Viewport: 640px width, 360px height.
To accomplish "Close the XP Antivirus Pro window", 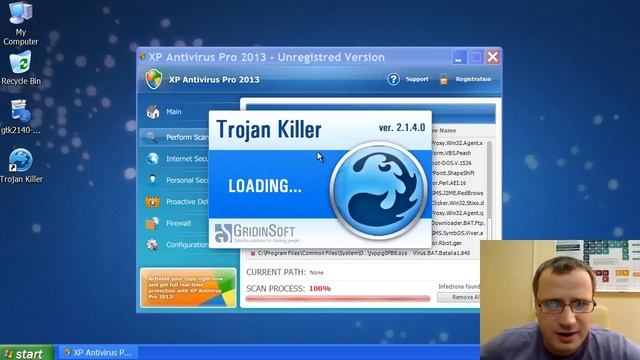I will coord(493,57).
